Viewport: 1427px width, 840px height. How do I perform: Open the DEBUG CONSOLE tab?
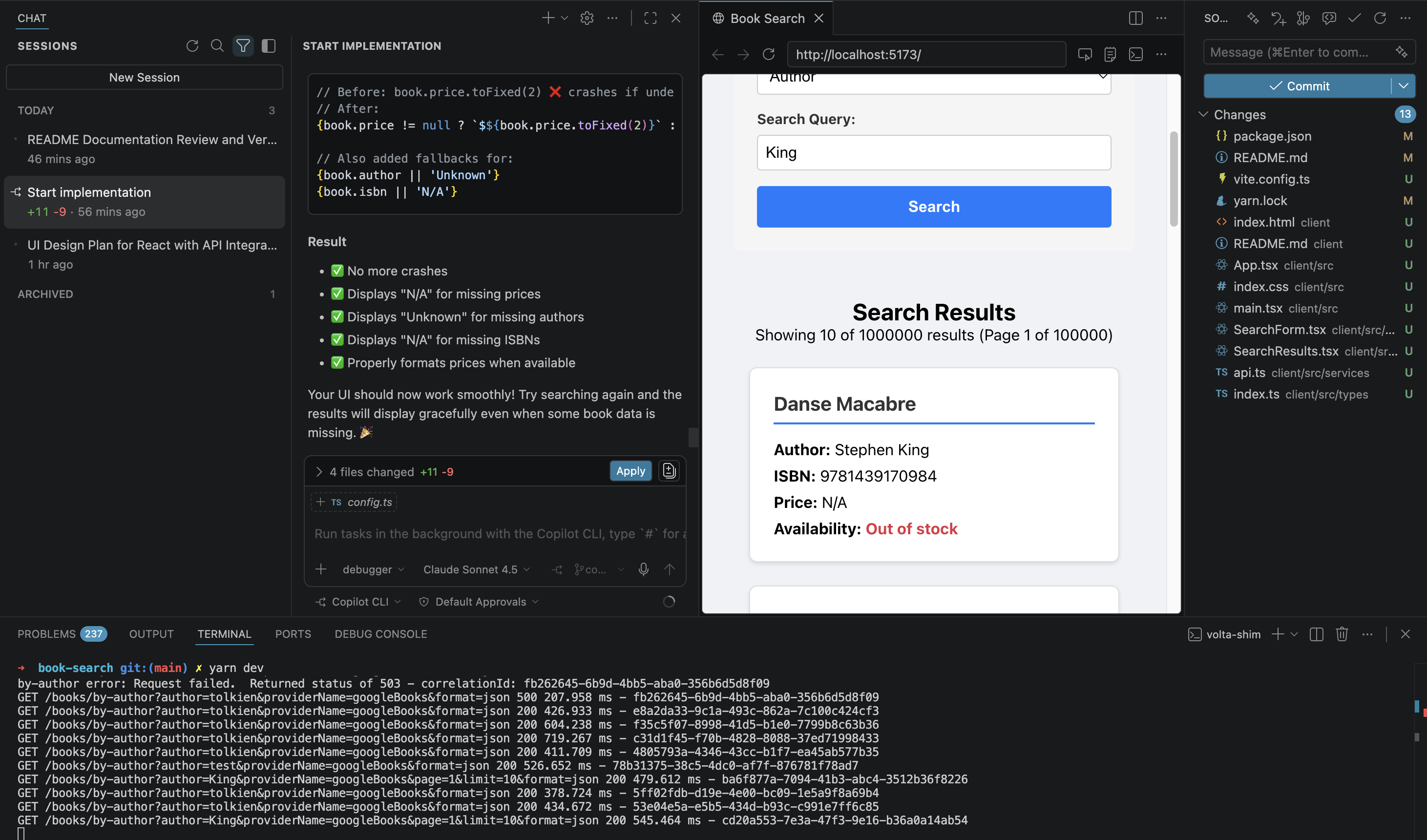pos(380,634)
